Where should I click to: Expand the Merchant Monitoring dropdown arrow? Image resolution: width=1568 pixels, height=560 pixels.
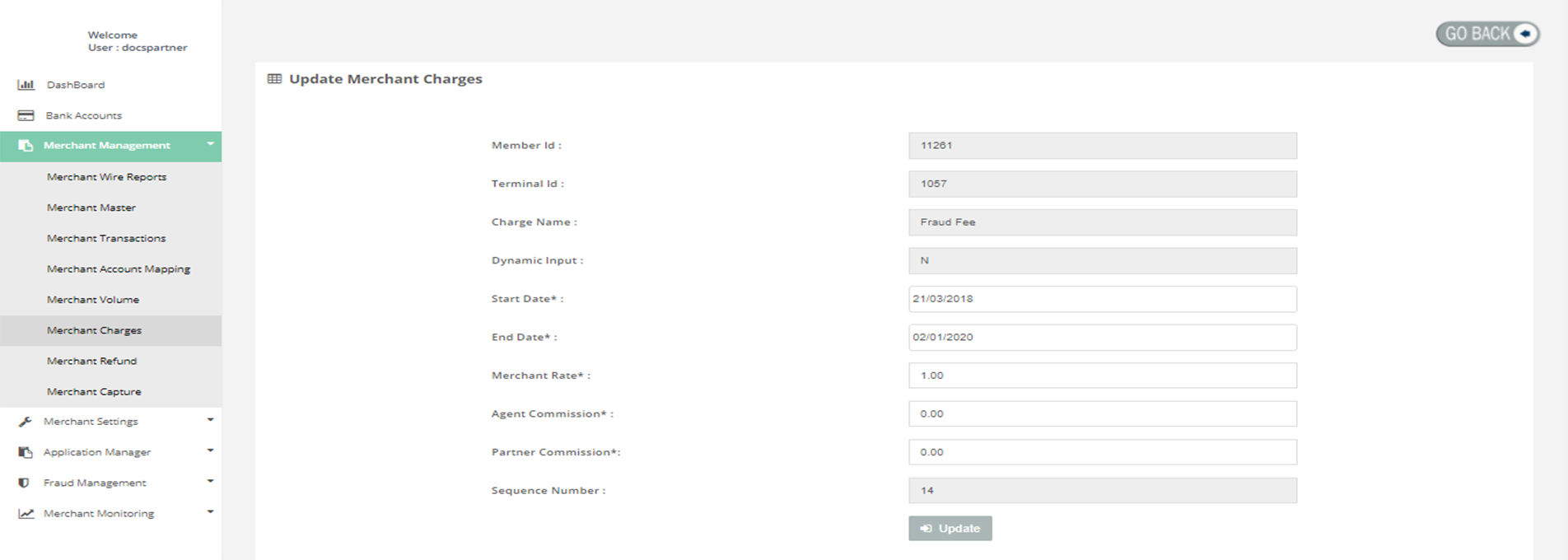pyautogui.click(x=210, y=511)
